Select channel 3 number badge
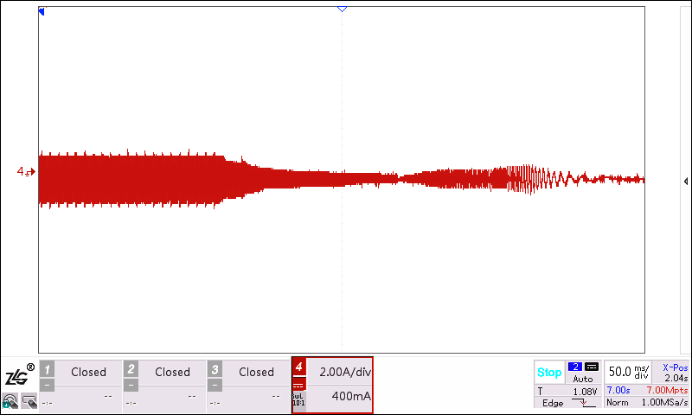 click(215, 369)
